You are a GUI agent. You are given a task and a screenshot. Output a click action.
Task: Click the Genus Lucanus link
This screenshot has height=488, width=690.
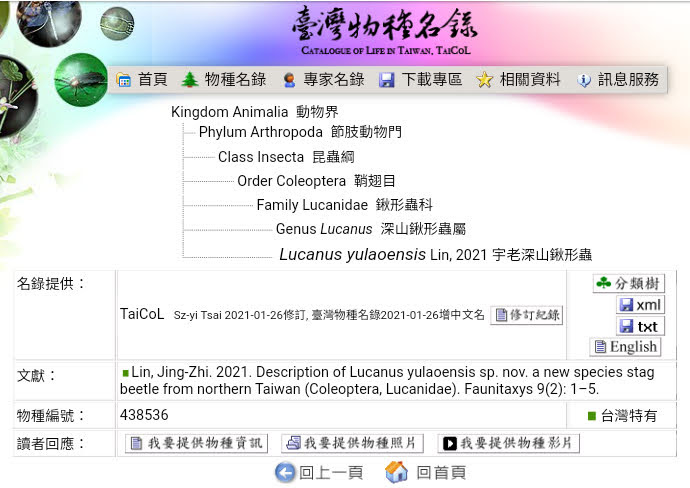pyautogui.click(x=370, y=229)
